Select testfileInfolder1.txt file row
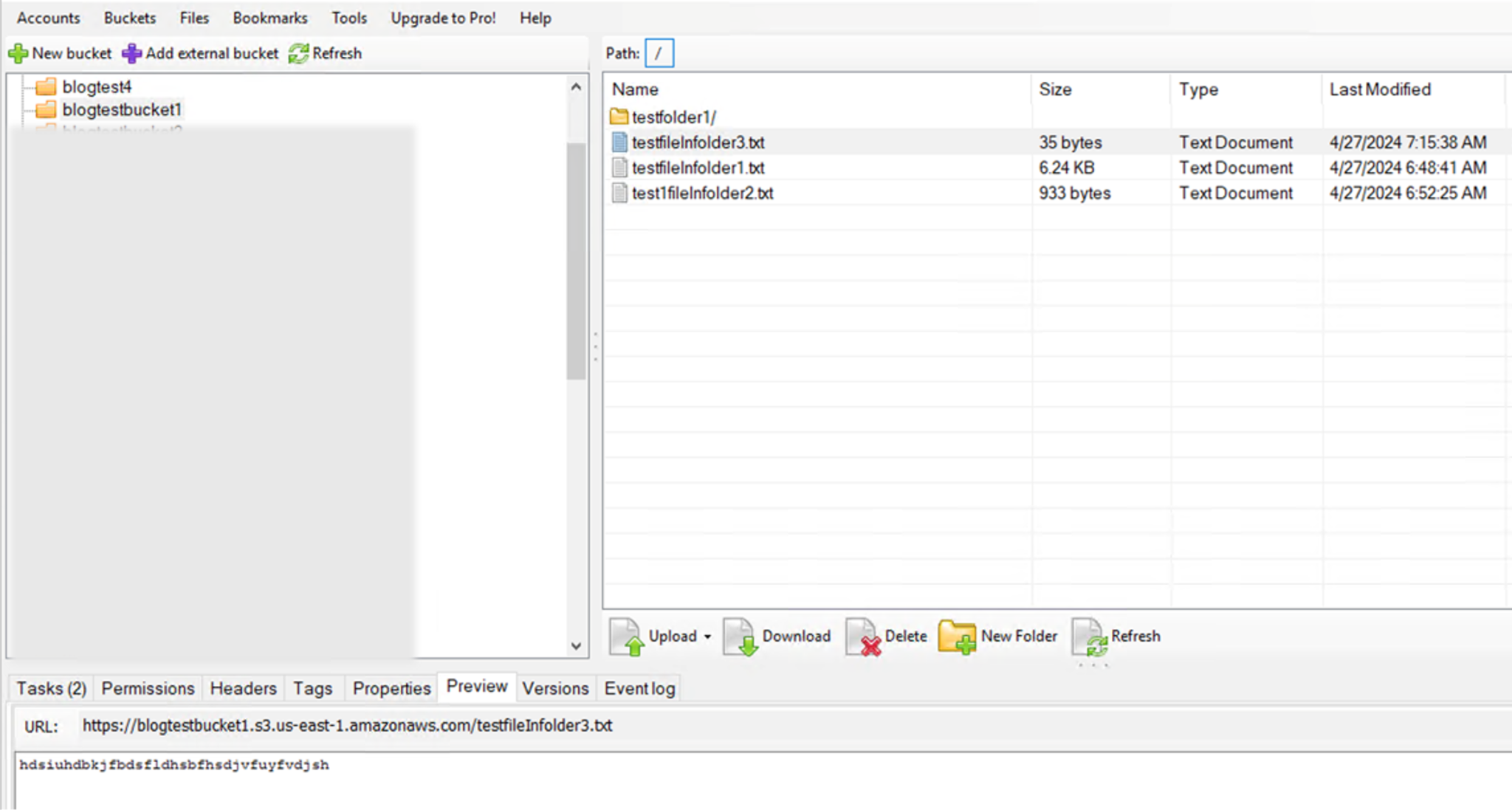 [698, 168]
